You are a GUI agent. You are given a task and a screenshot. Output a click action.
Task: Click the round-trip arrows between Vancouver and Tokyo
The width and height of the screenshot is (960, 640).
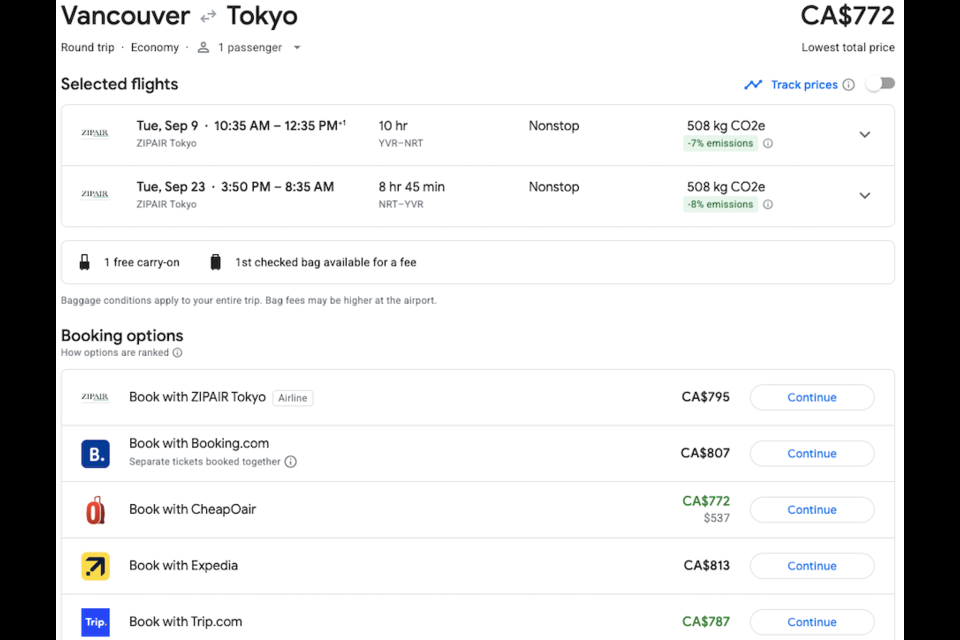tap(208, 17)
